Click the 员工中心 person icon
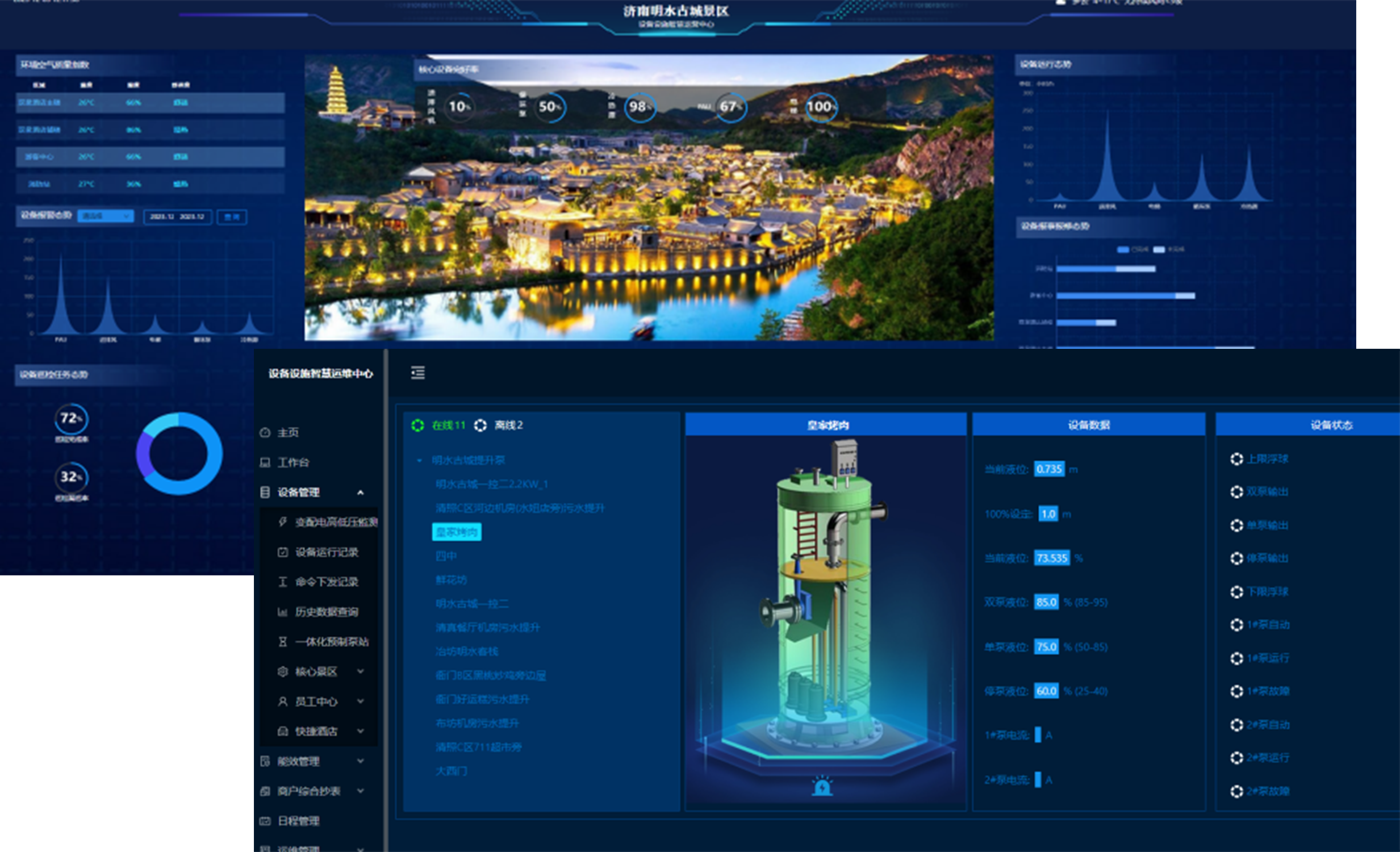1400x852 pixels. click(282, 701)
